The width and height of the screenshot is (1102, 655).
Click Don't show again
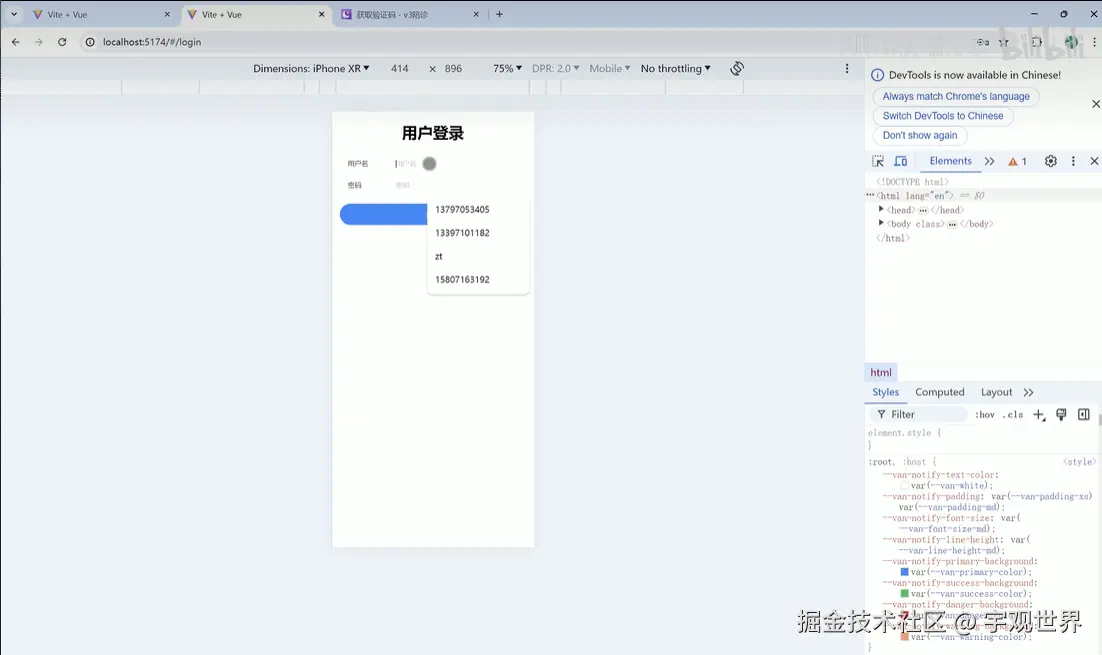[920, 136]
